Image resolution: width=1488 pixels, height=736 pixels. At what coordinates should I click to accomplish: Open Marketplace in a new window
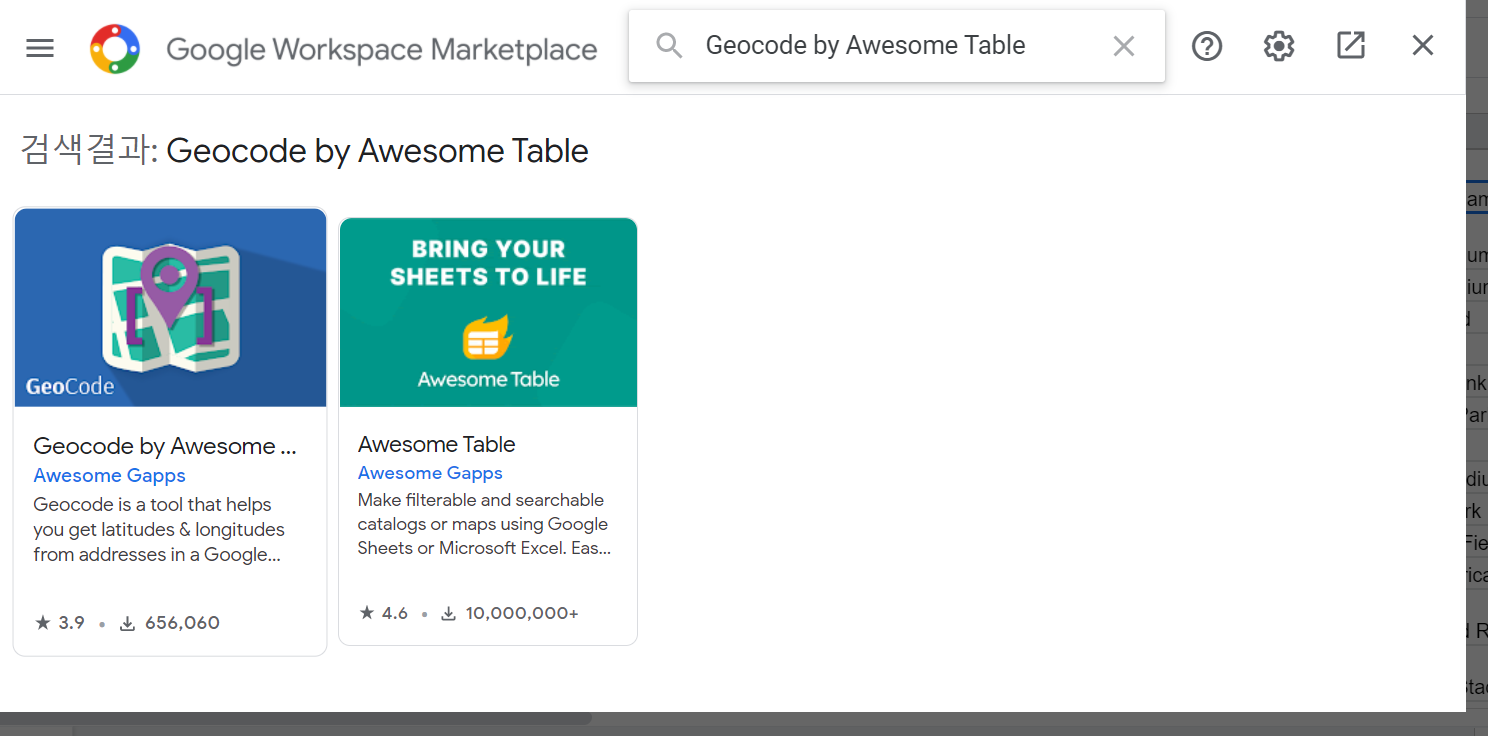click(1351, 45)
